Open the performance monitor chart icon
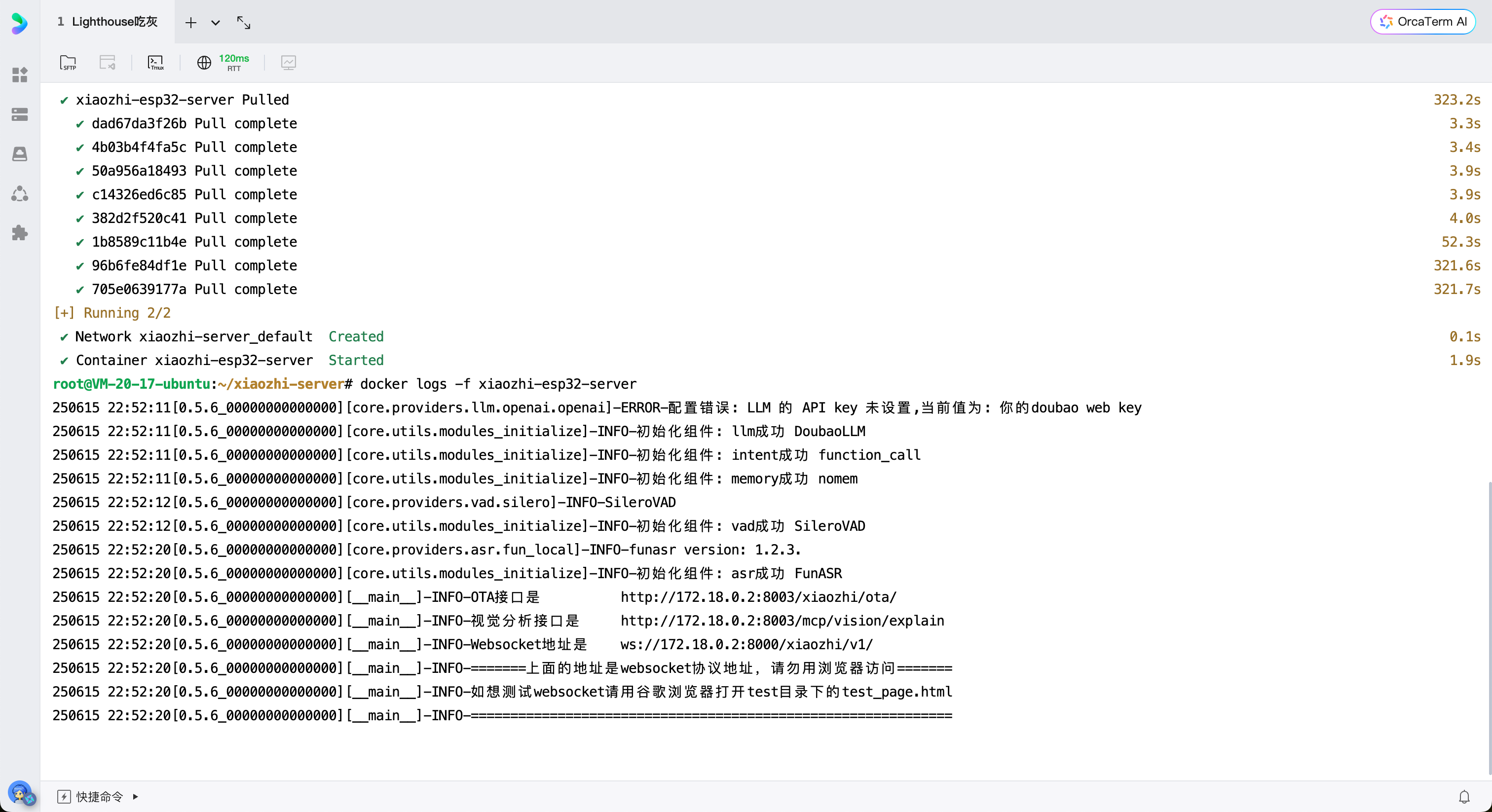This screenshot has height=812, width=1492. [x=289, y=63]
